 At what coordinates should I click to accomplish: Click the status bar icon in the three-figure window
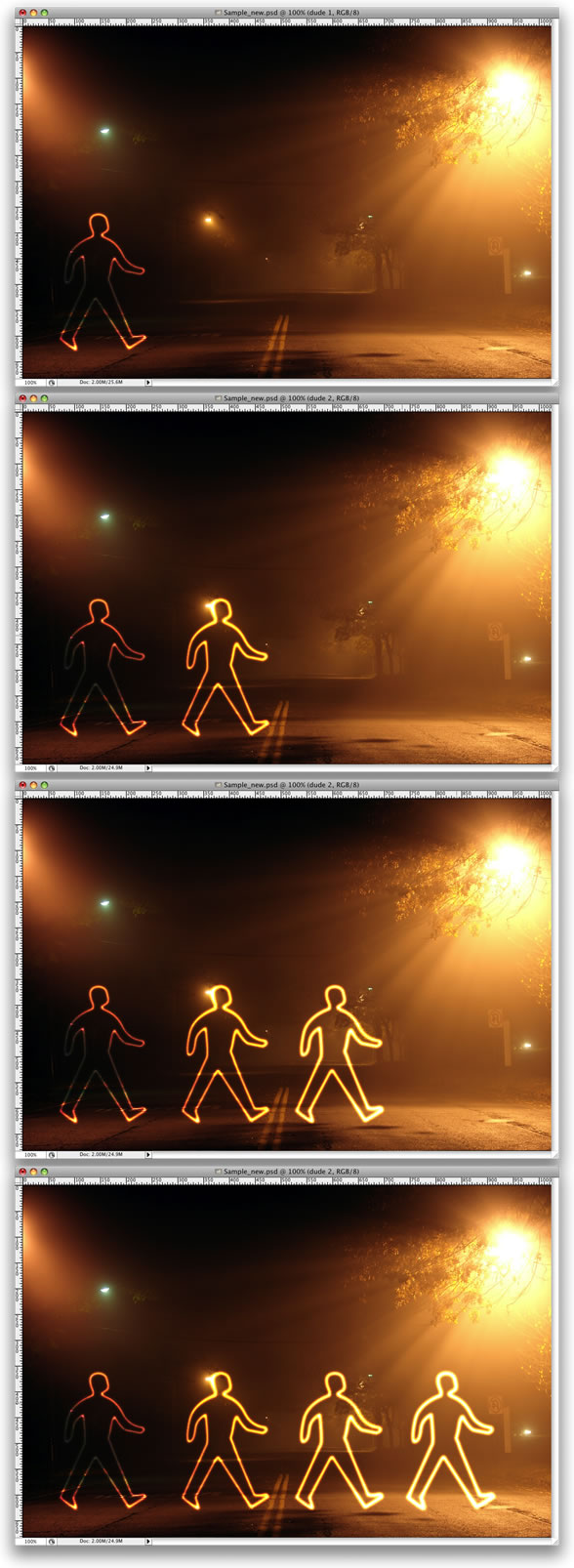pos(52,1154)
